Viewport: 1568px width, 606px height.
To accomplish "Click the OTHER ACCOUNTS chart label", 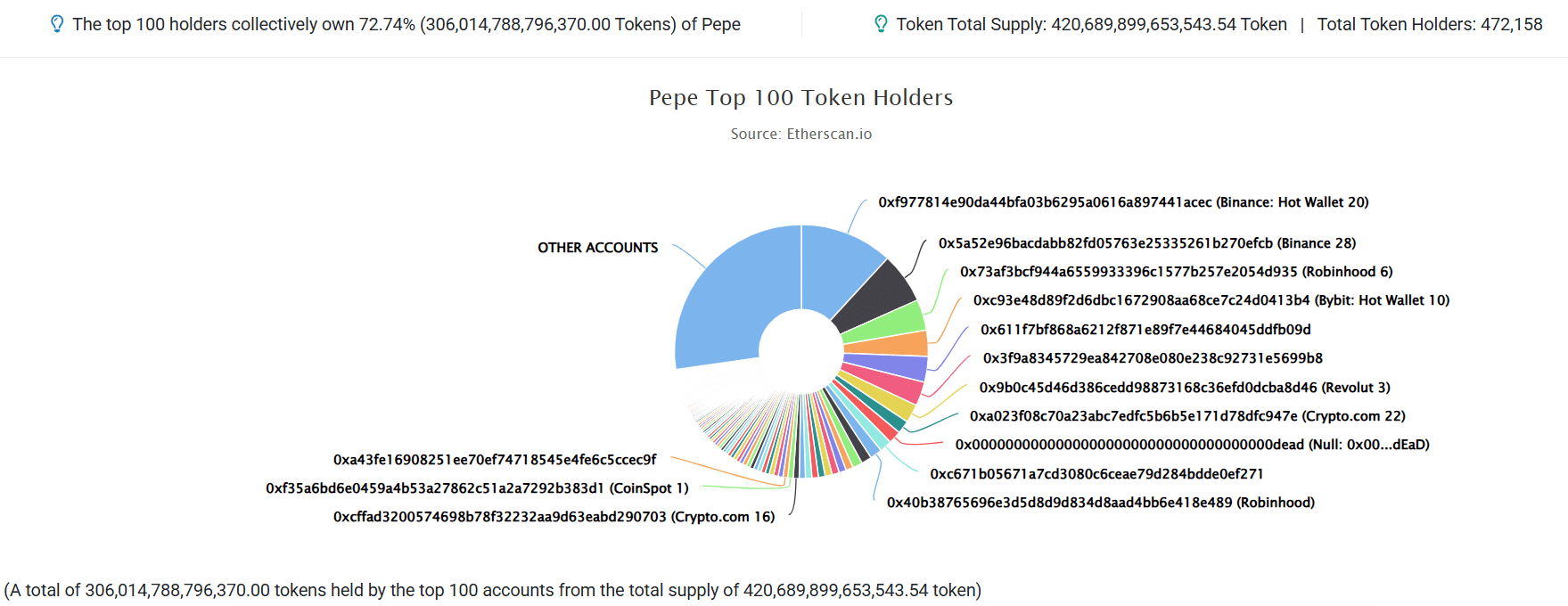I will [x=597, y=248].
